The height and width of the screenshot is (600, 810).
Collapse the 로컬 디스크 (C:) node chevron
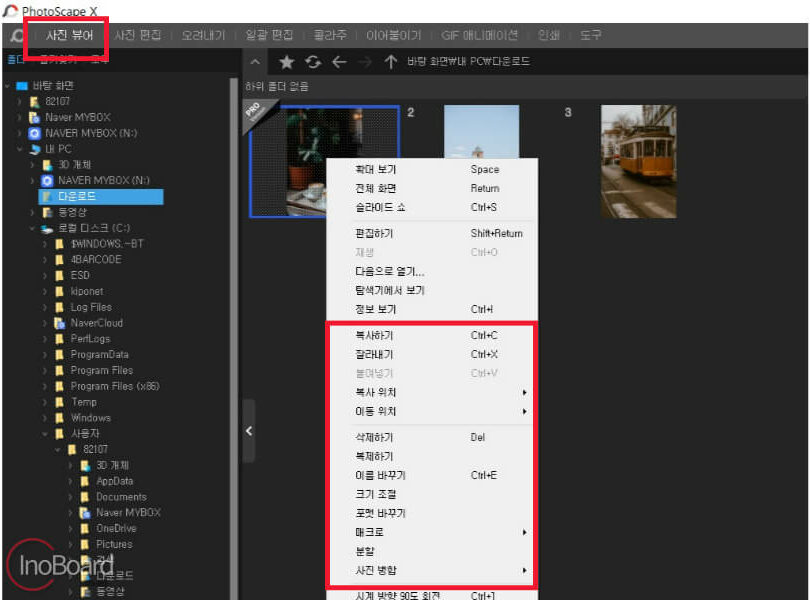33,228
